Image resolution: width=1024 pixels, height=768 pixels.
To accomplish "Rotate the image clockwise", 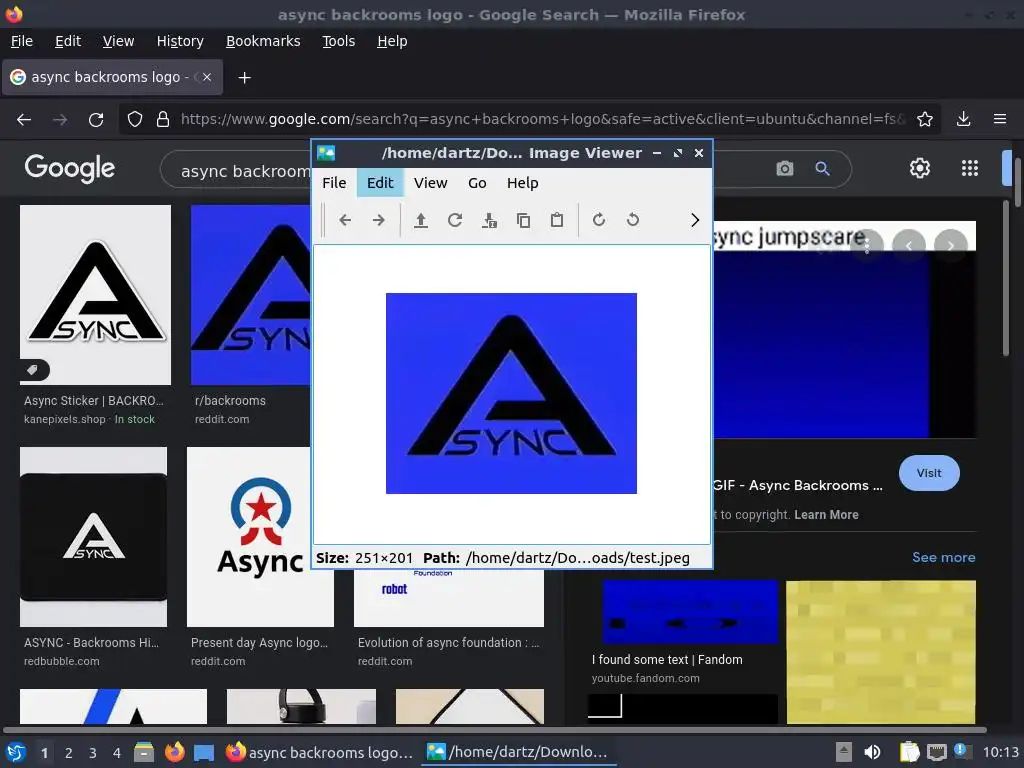I will 599,220.
